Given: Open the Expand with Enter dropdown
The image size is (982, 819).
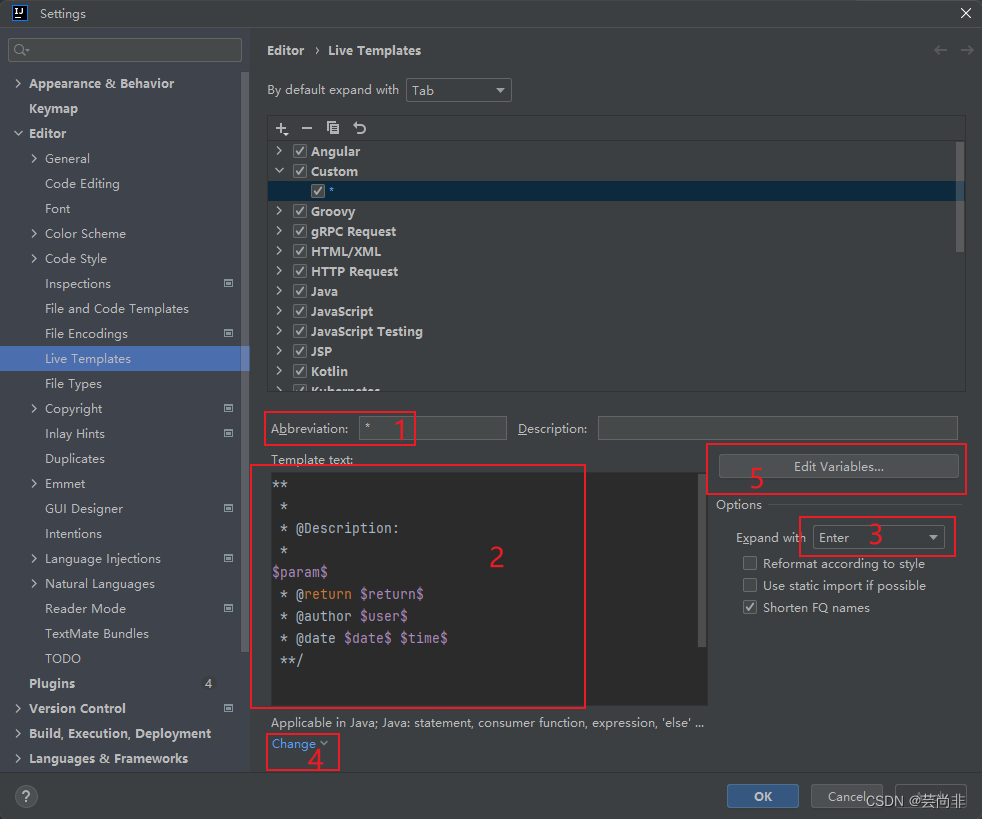Looking at the screenshot, I should click(x=879, y=537).
